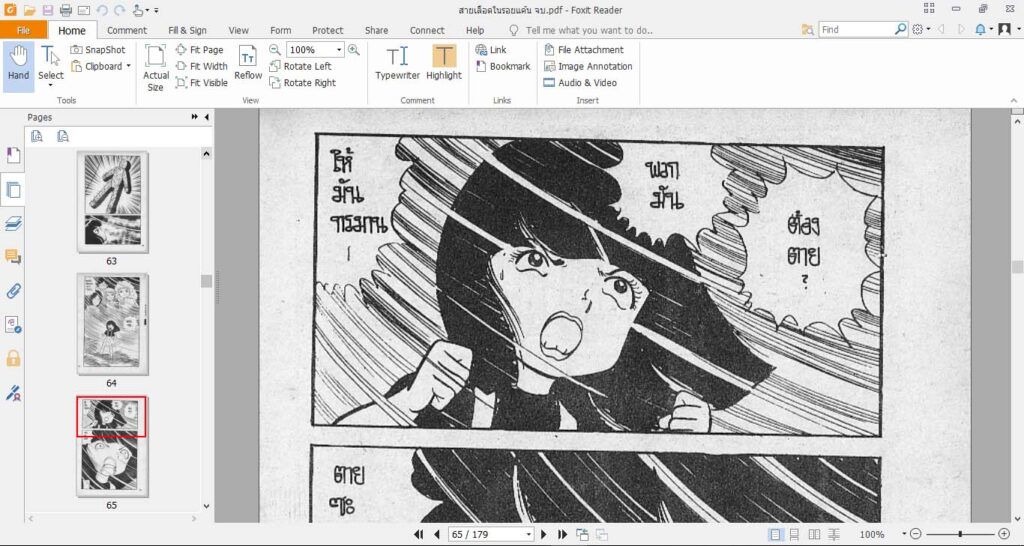Viewport: 1024px width, 546px height.
Task: Open the Comments side panel
Action: tap(13, 257)
